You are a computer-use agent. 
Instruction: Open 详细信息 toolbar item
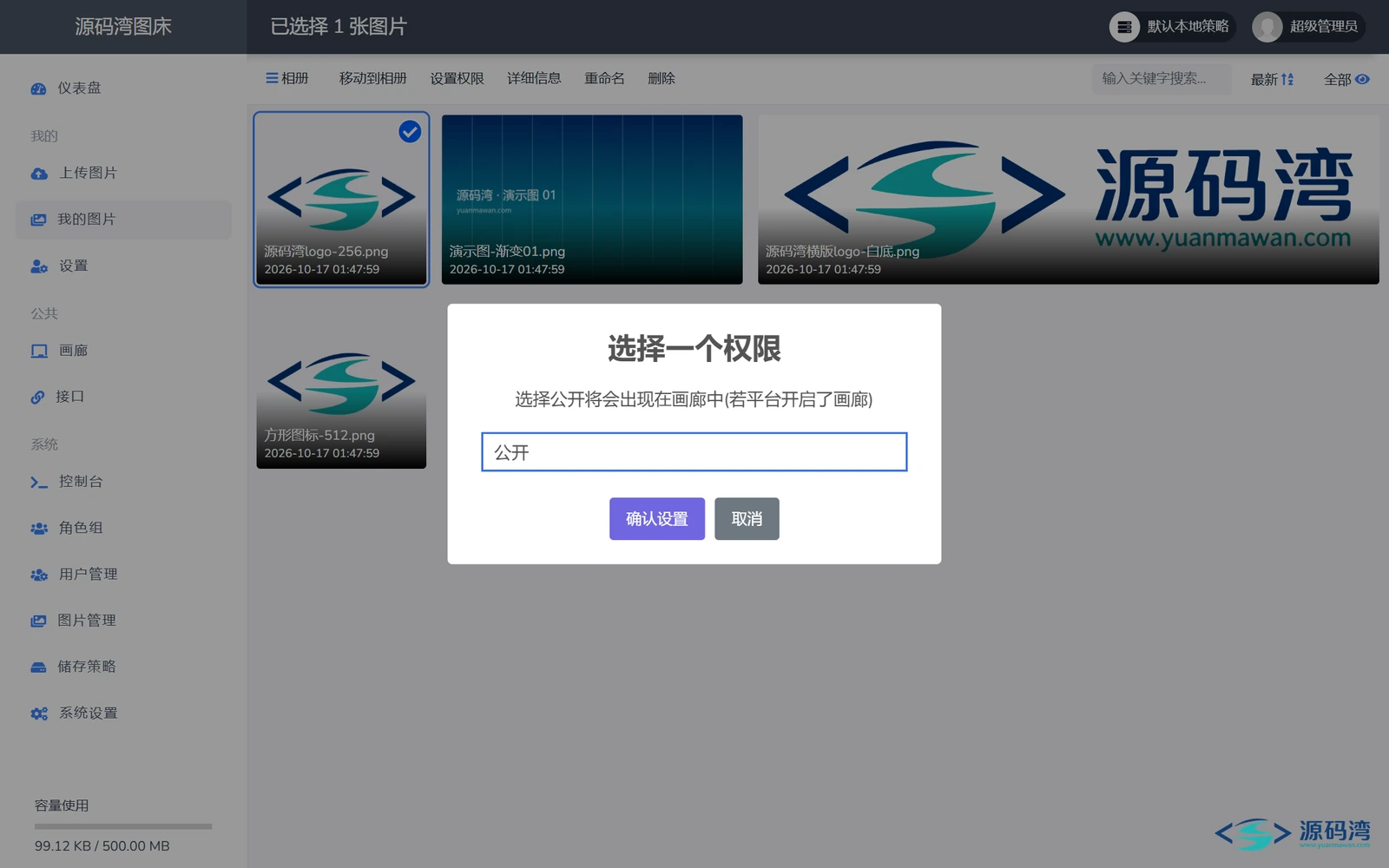[534, 78]
